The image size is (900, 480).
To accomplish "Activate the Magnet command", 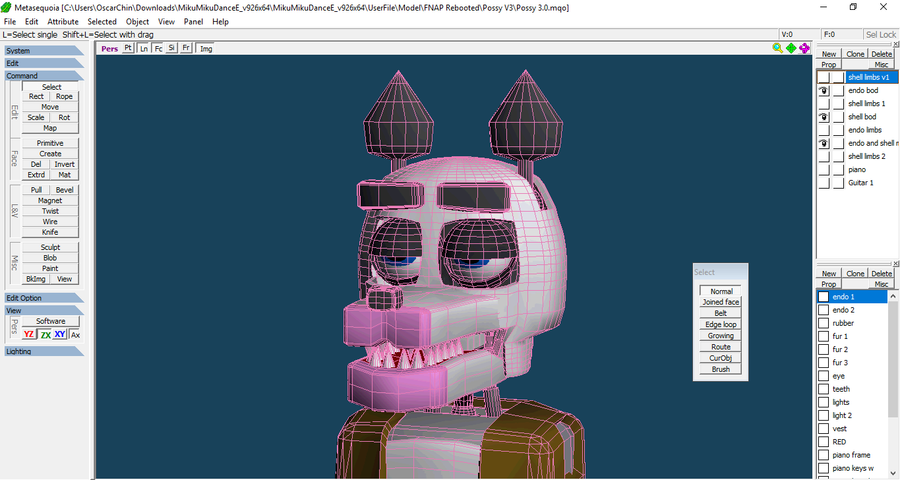I will [50, 200].
